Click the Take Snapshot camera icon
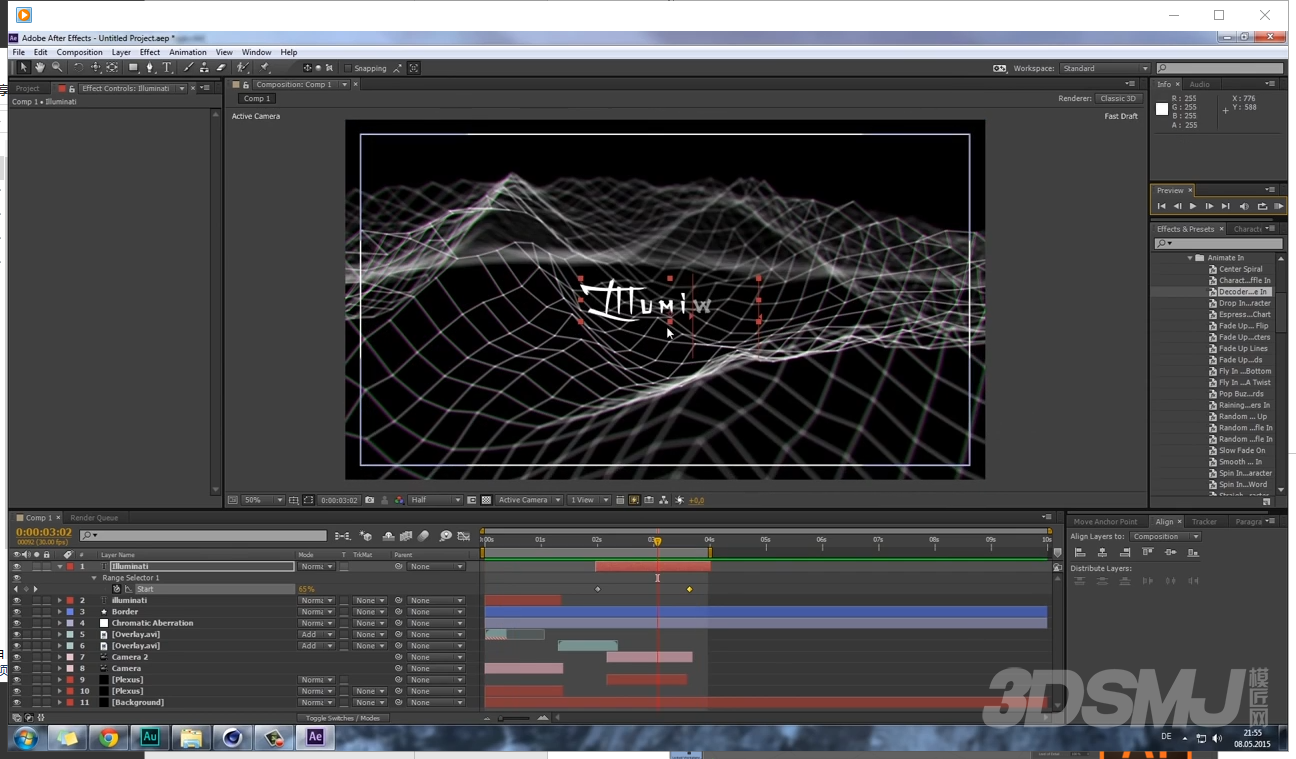 (x=370, y=500)
